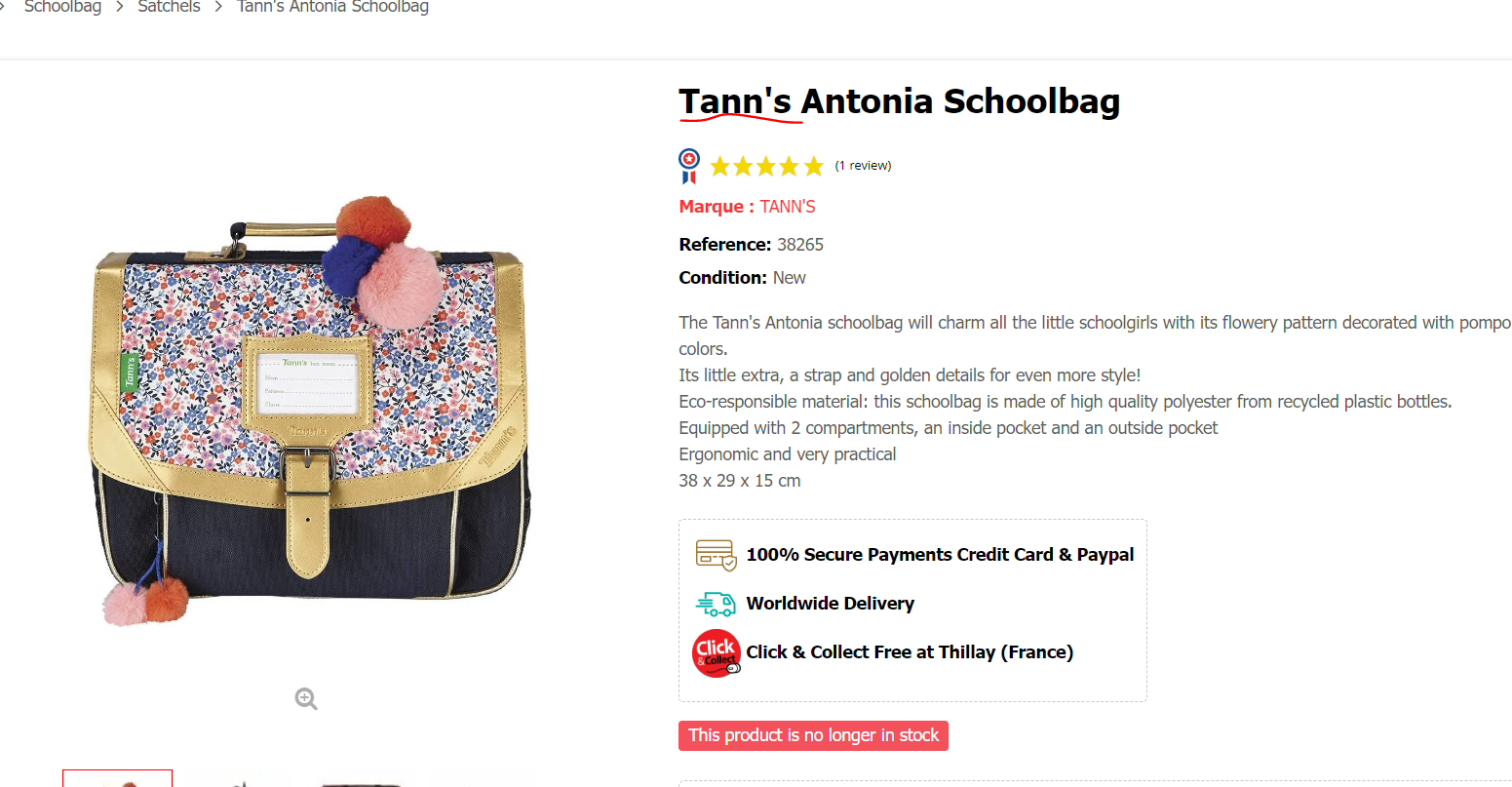Go to the Satchels breadcrumb category
Screen dimensions: 1512x787
coord(169,7)
